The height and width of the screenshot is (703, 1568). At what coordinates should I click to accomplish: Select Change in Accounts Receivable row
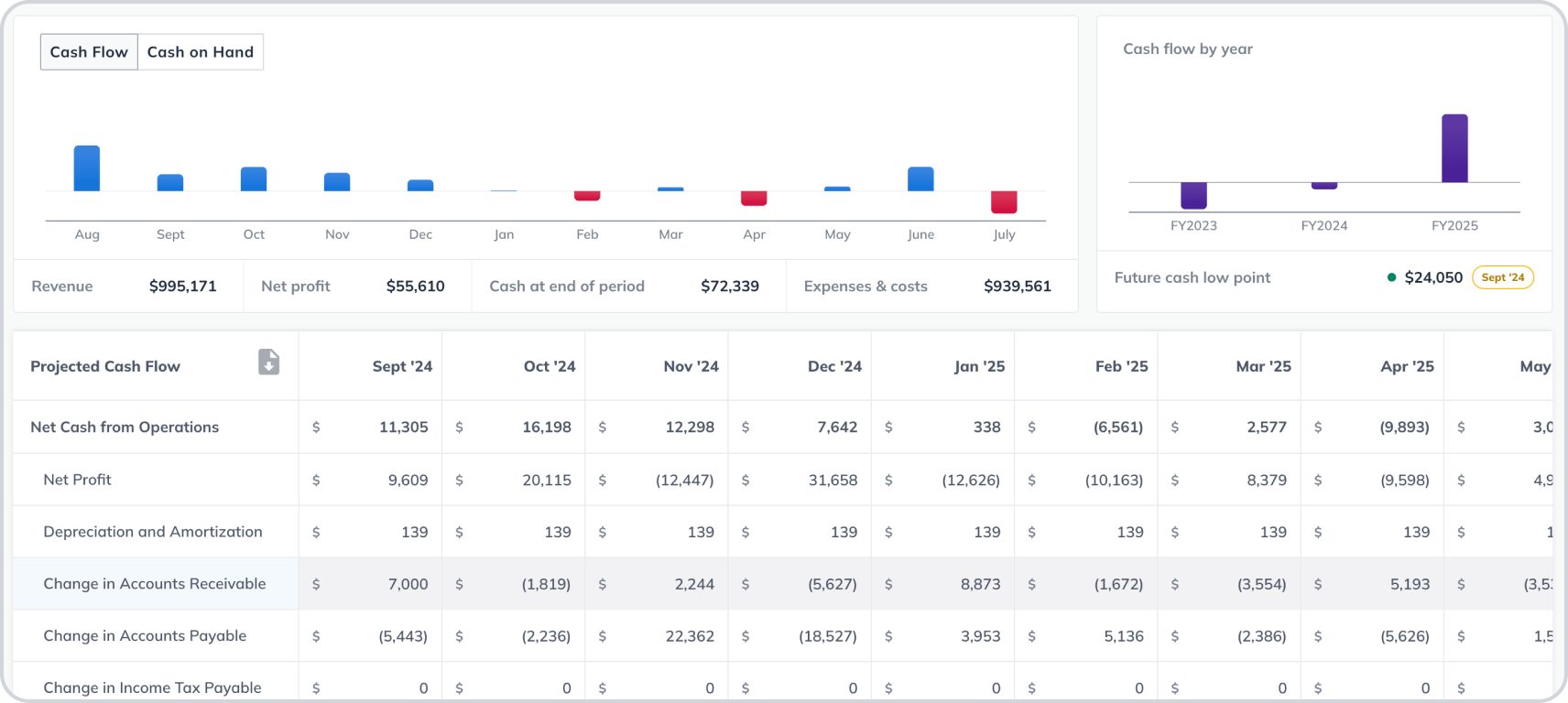point(154,584)
